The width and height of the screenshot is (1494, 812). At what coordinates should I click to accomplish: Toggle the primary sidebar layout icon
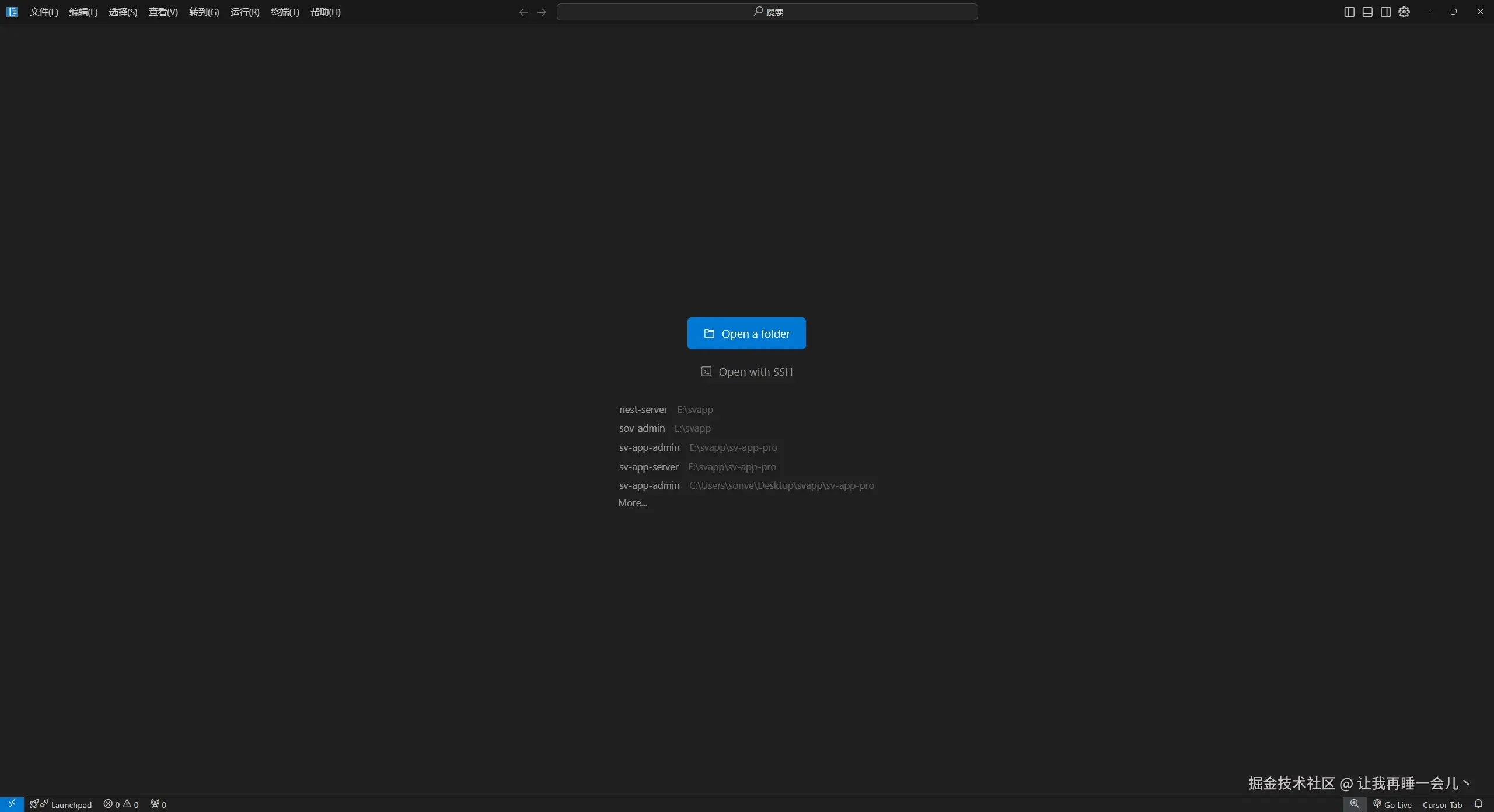pos(1349,12)
